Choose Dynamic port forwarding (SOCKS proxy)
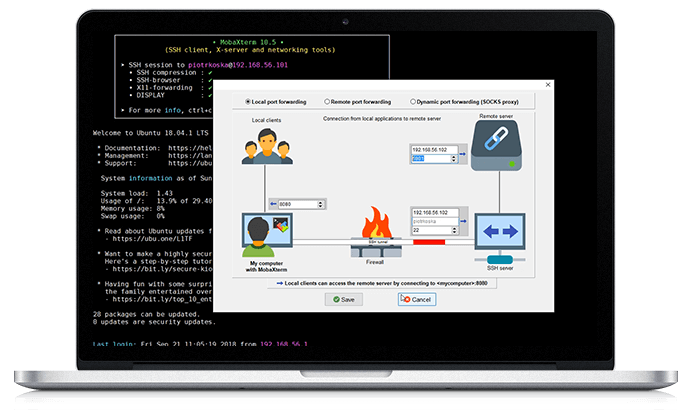Screen dimensions: 695x410 [413, 102]
